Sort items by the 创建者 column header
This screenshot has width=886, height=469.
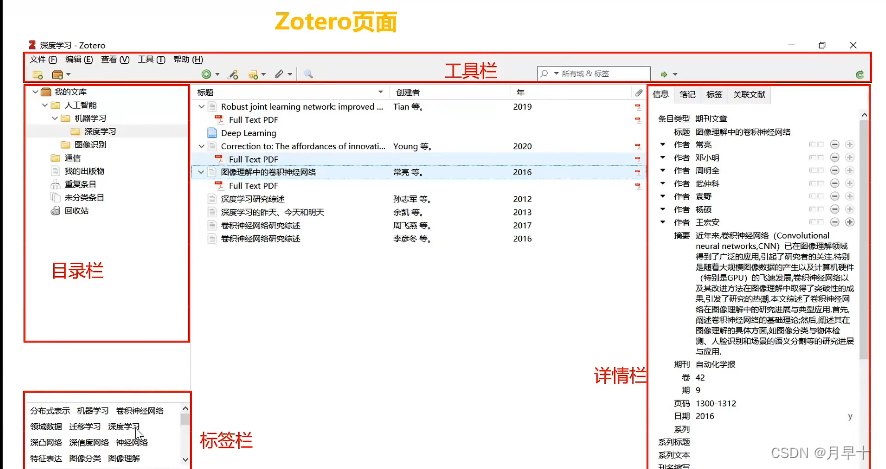pos(451,92)
